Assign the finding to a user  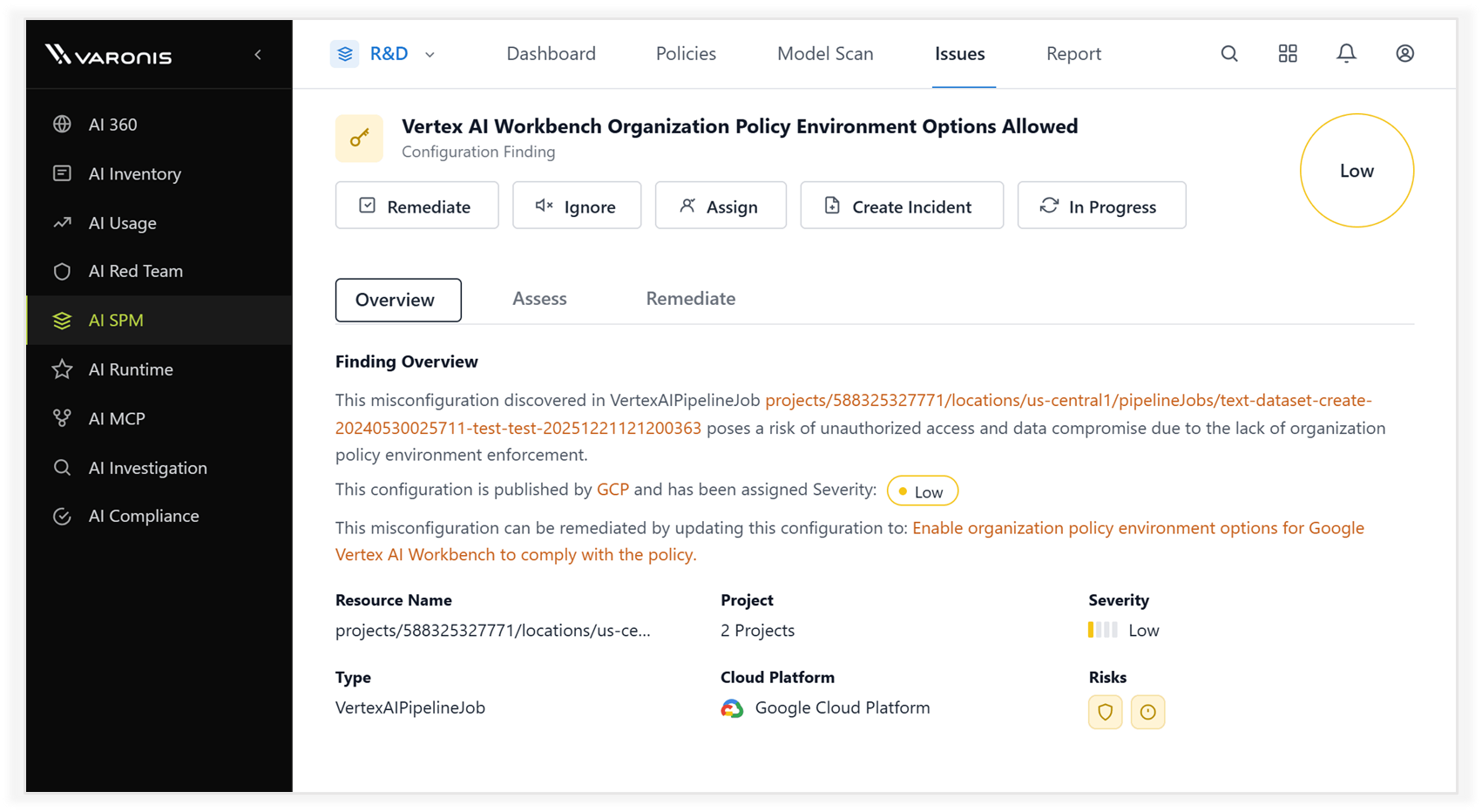coord(721,206)
